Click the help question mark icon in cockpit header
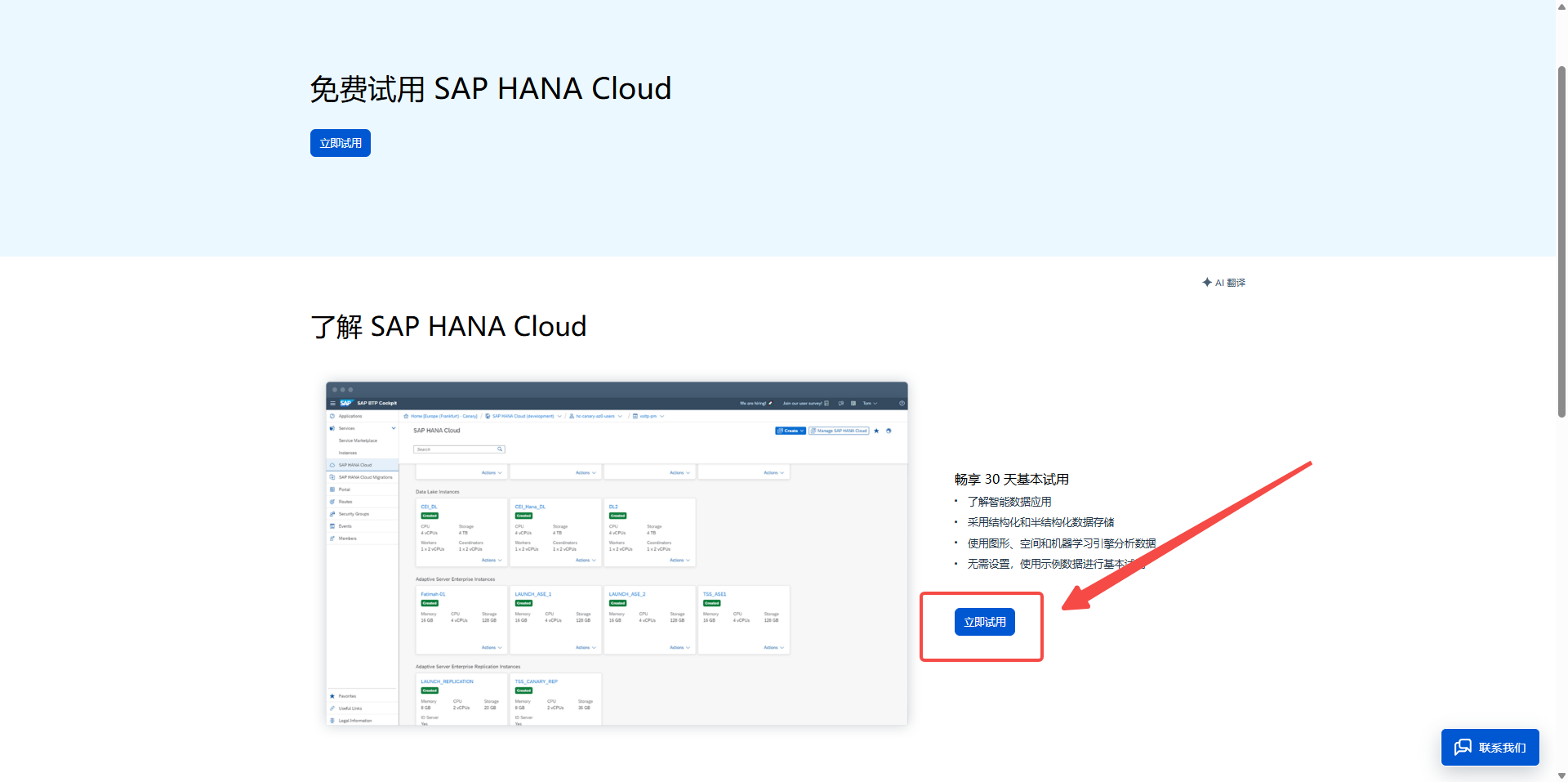The width and height of the screenshot is (1568, 782). tap(902, 403)
